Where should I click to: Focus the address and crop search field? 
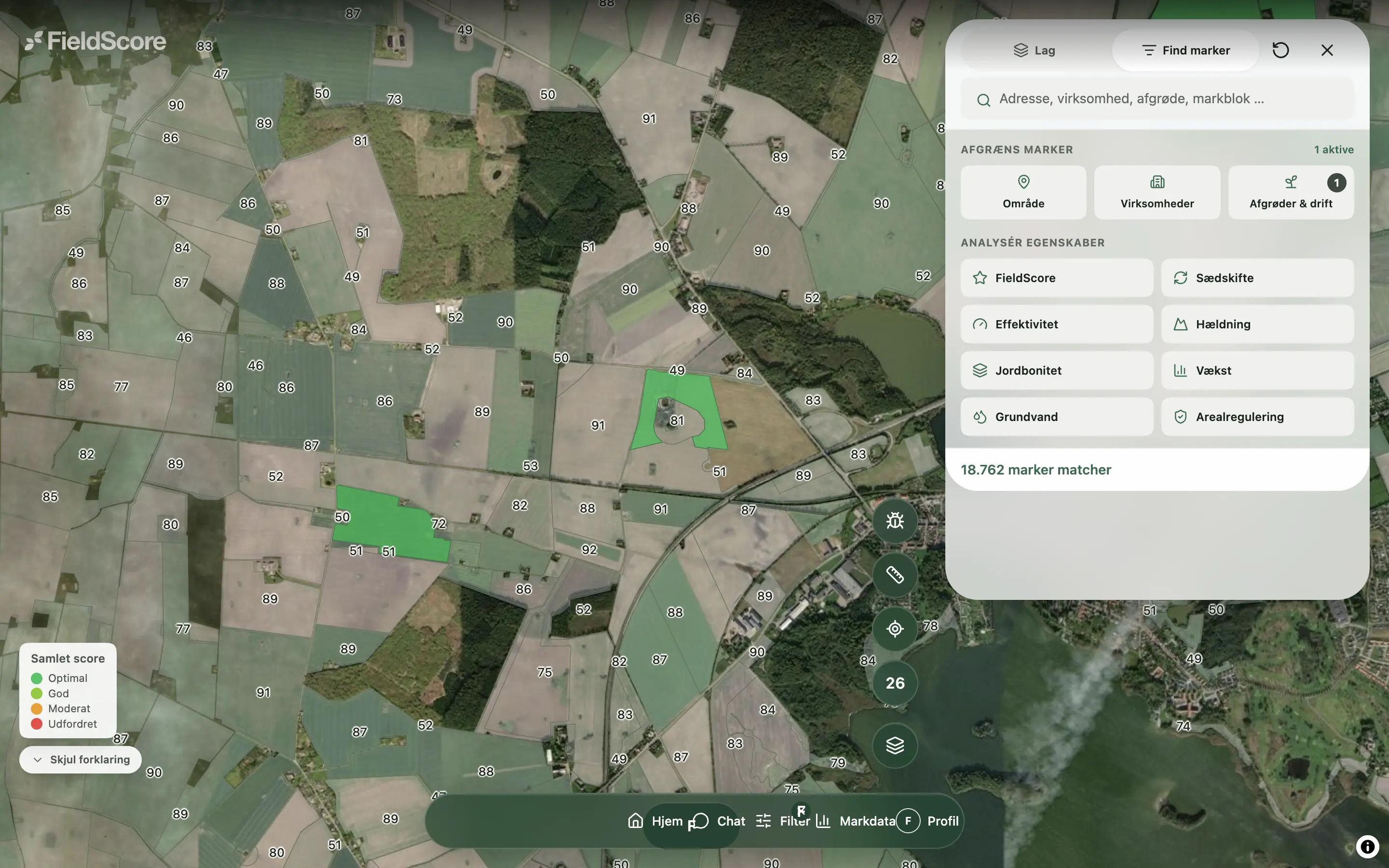[1157, 99]
